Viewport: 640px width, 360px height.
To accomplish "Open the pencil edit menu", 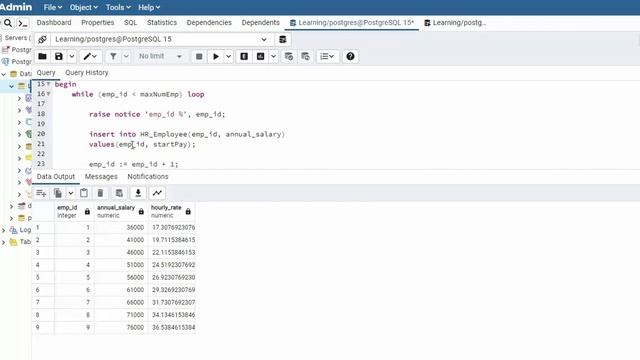I will (x=90, y=56).
